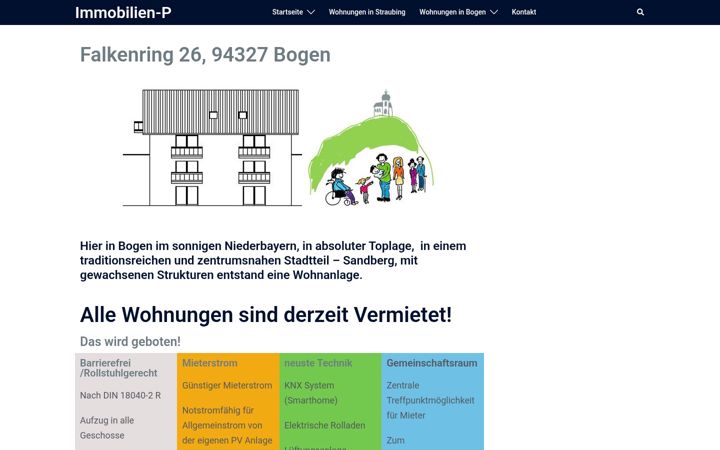Click 'Elektrische Rolladen' text

point(325,425)
